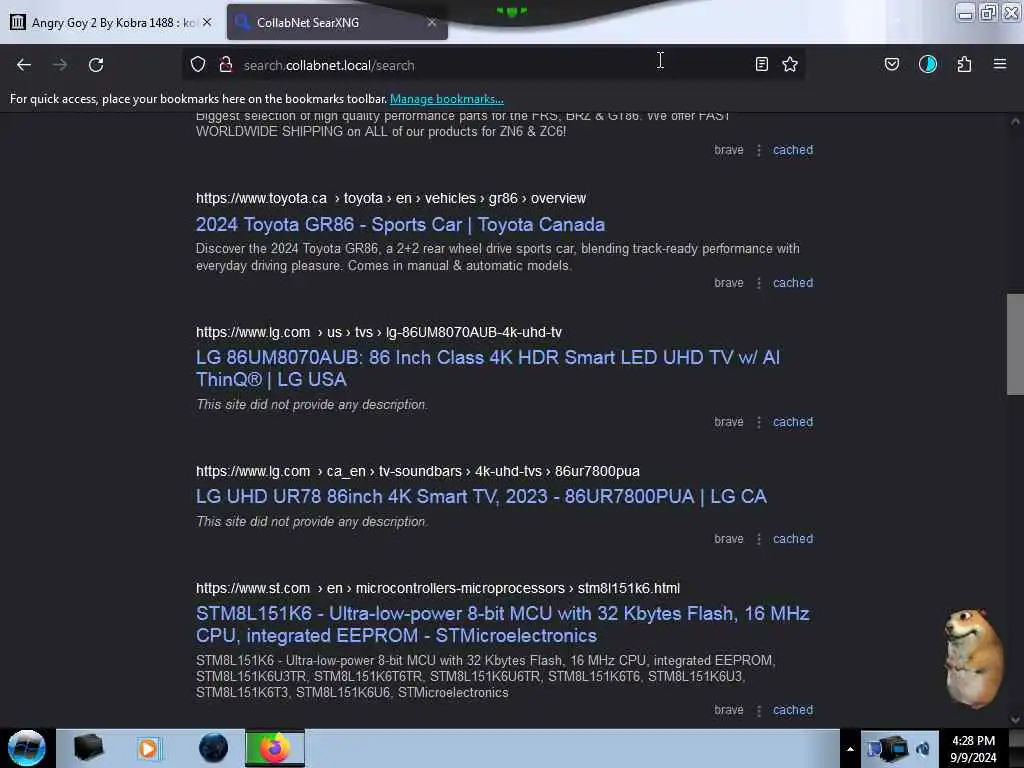Open the dark globe browser taskbar icon

(213, 748)
